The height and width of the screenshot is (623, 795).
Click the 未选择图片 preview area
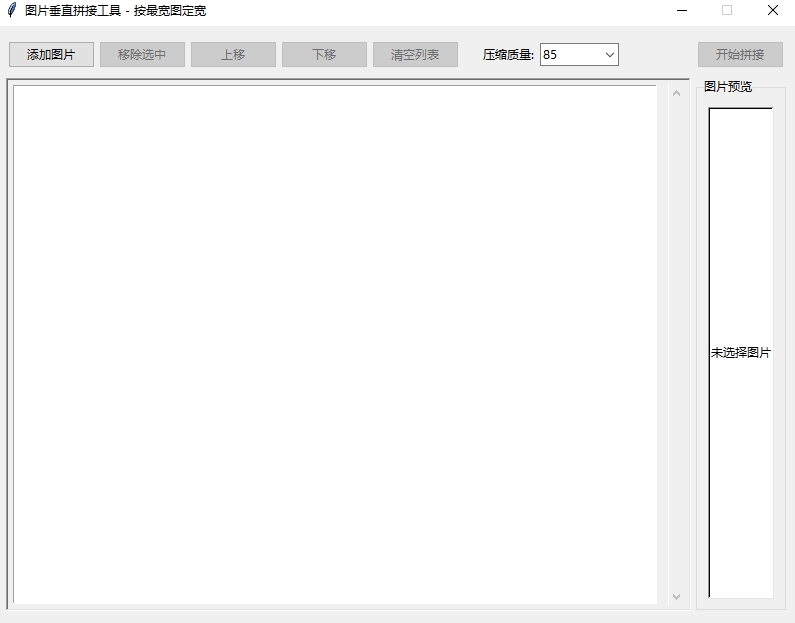click(741, 353)
